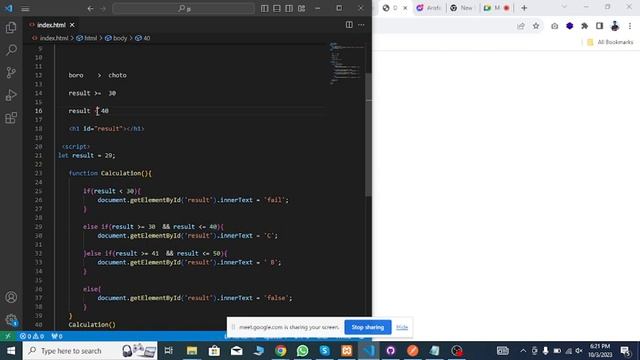Open Skype from taskbar

click(x=324, y=351)
